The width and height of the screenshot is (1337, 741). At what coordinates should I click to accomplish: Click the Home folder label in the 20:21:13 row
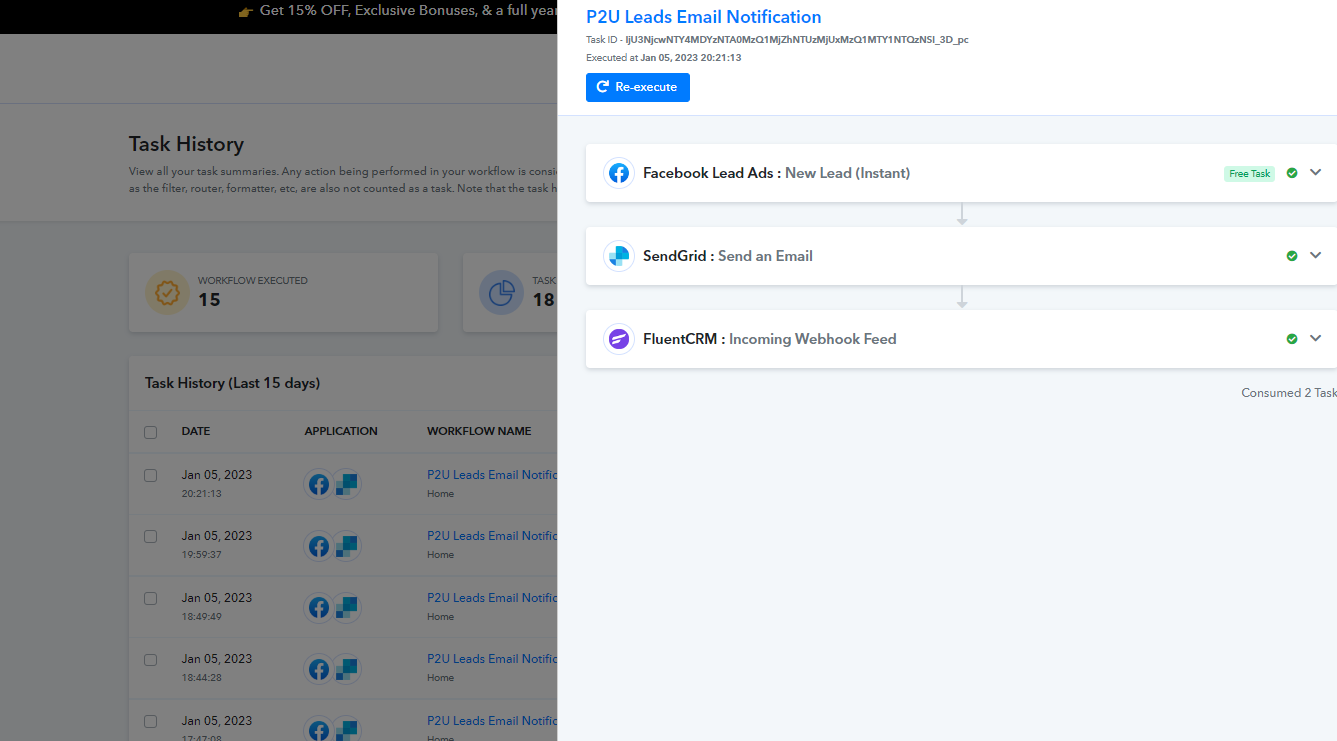tap(440, 494)
